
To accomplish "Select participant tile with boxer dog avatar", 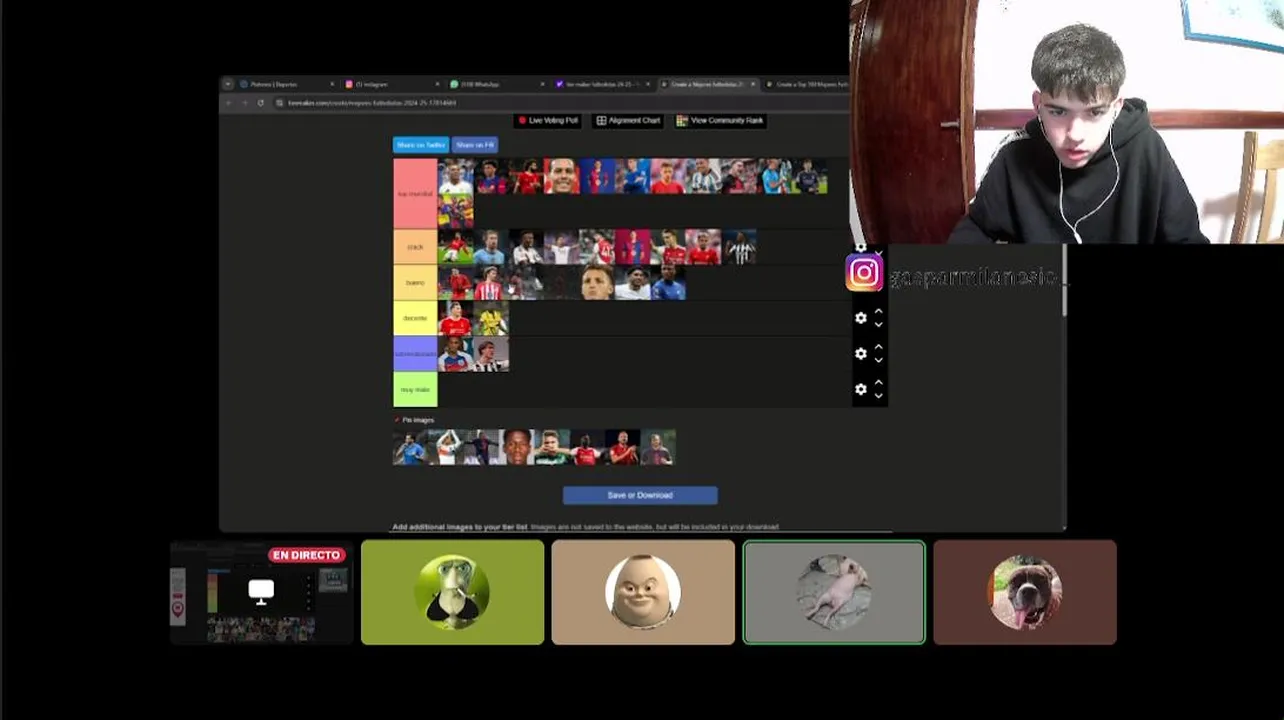I will (x=1025, y=592).
